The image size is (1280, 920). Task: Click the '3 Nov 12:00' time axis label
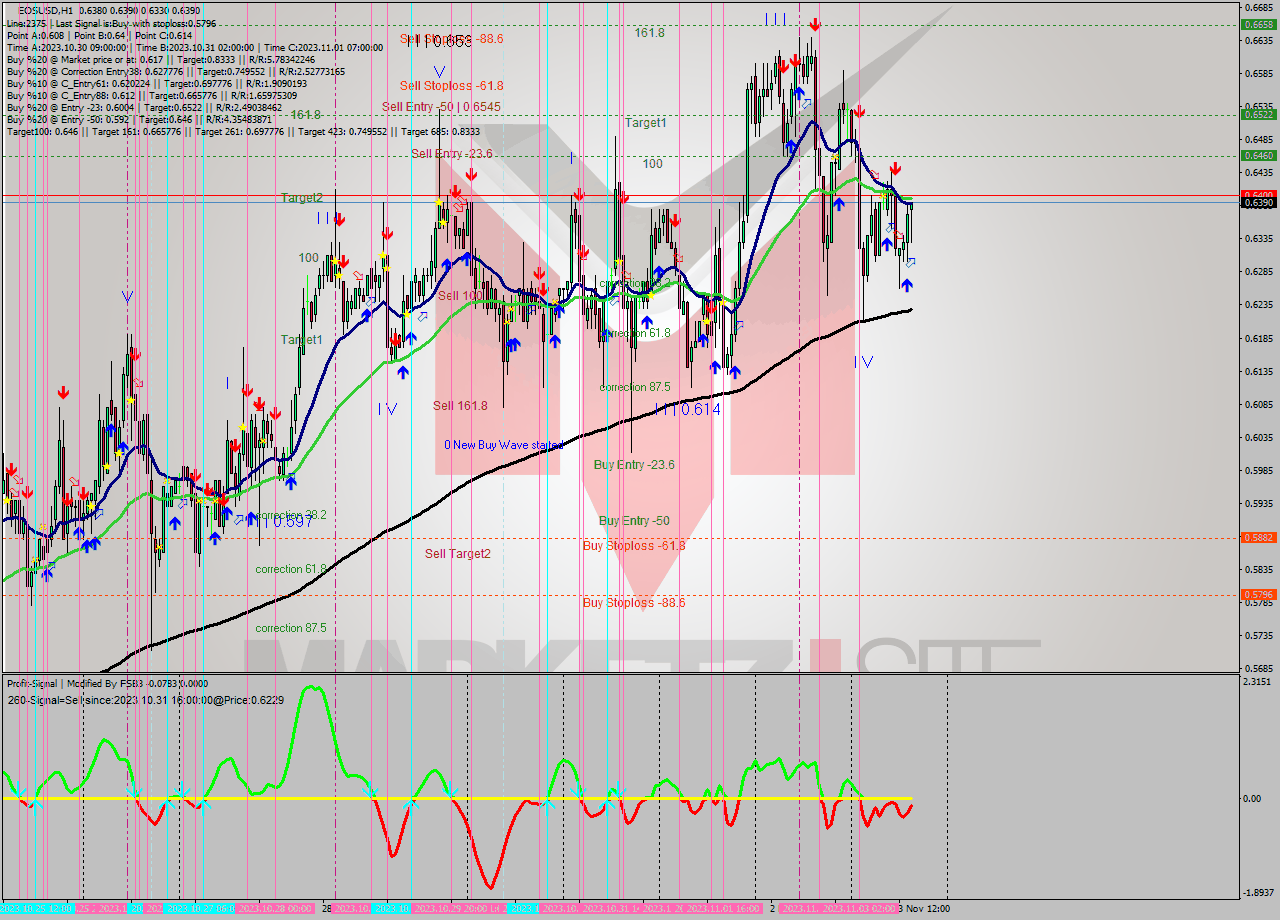(x=924, y=908)
